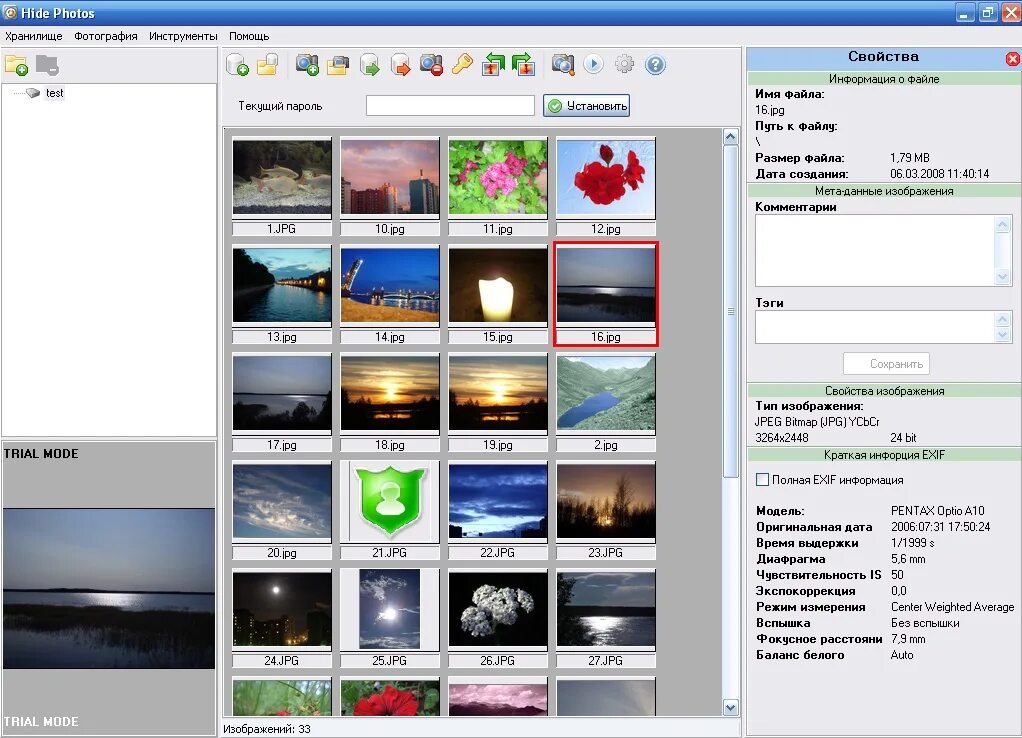Click the key password icon
The width and height of the screenshot is (1022, 738).
[462, 65]
